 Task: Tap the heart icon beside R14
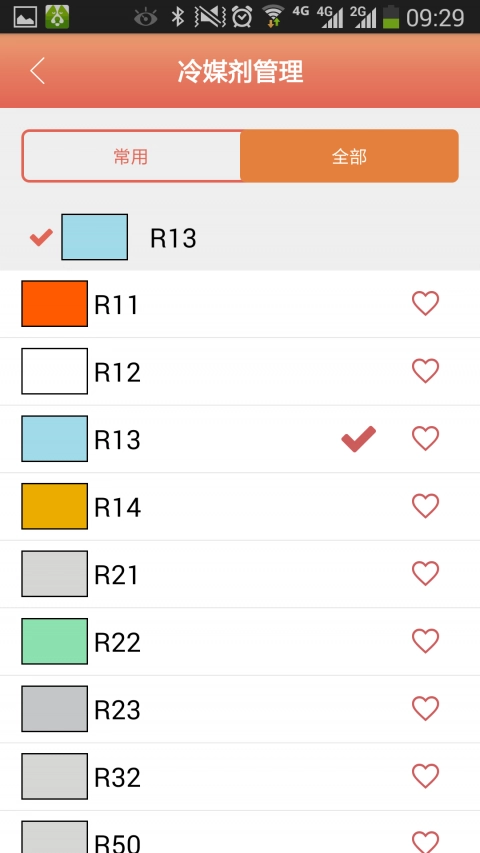(x=425, y=505)
